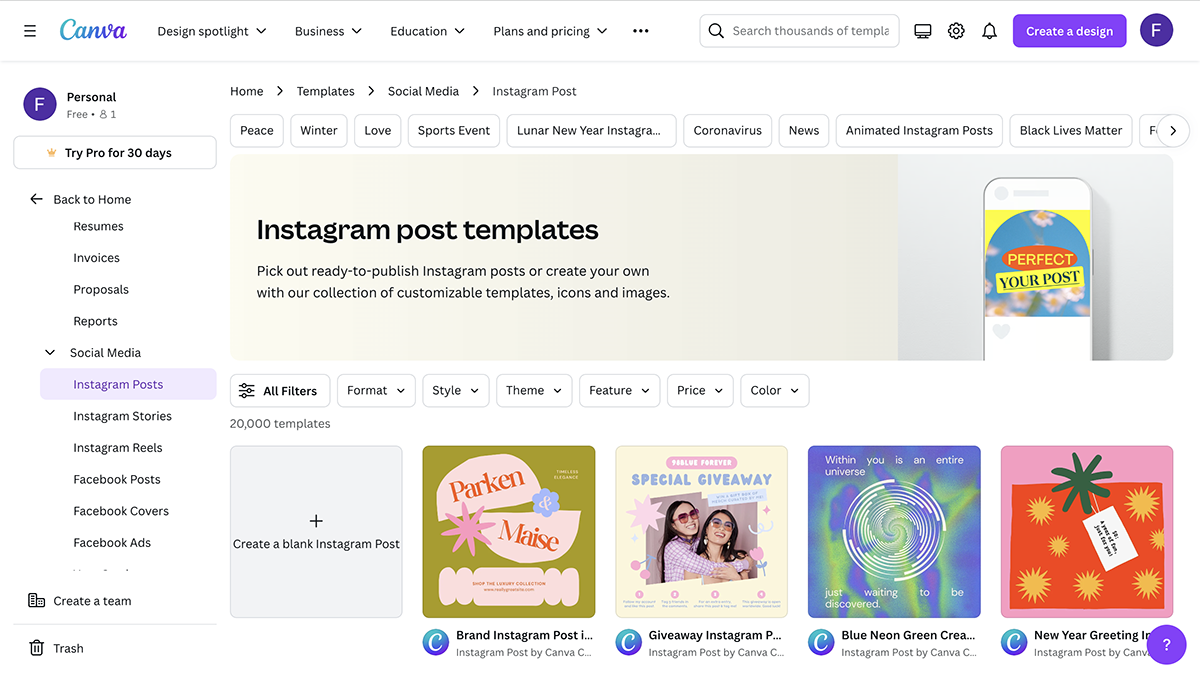Click the Create a design button

(1069, 30)
